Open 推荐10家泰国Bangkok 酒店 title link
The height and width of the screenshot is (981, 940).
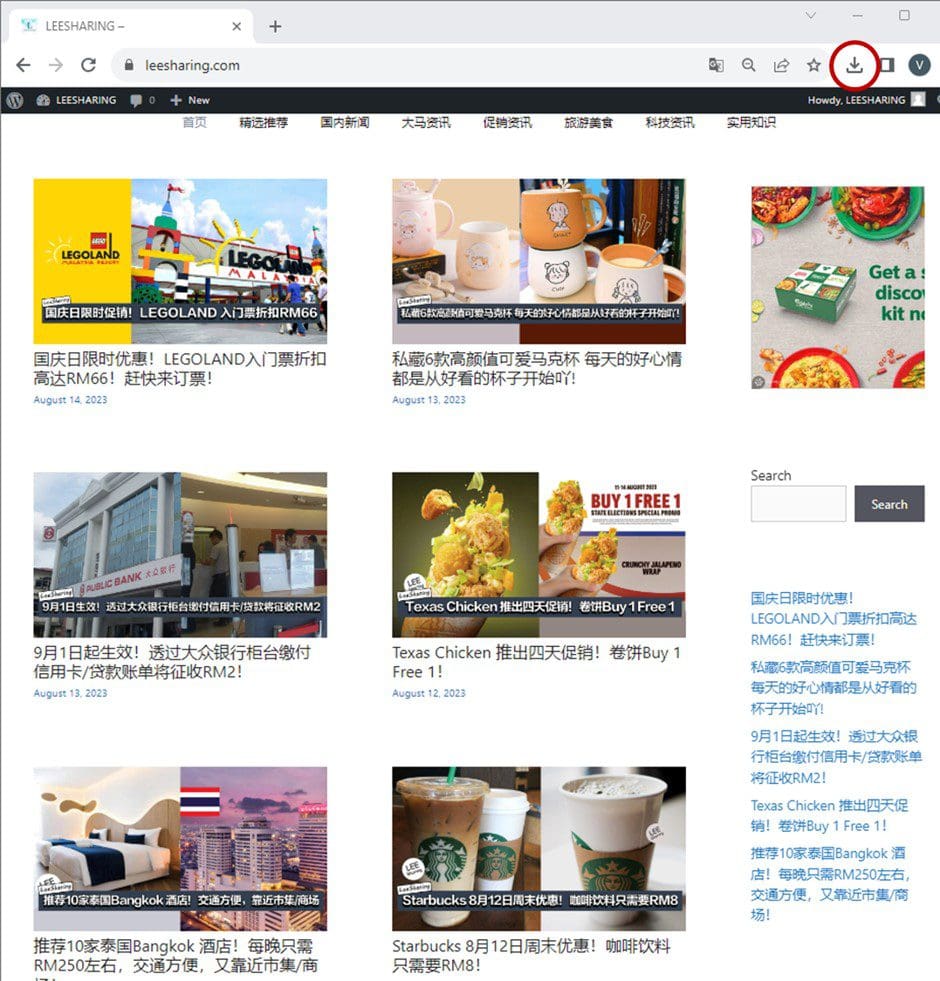pyautogui.click(x=176, y=958)
